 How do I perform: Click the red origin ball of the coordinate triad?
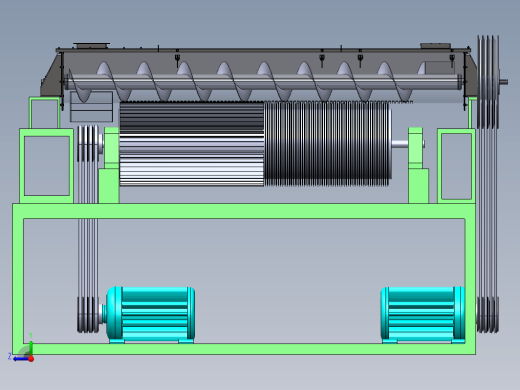tap(31, 359)
